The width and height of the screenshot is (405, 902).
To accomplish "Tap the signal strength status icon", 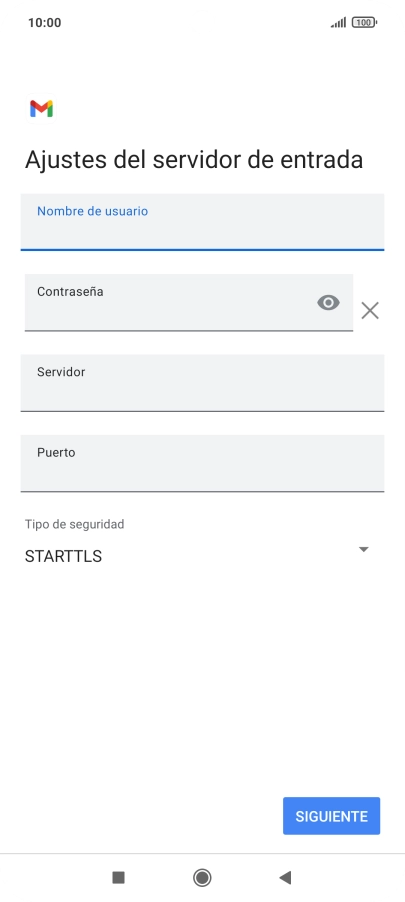I will (x=338, y=22).
